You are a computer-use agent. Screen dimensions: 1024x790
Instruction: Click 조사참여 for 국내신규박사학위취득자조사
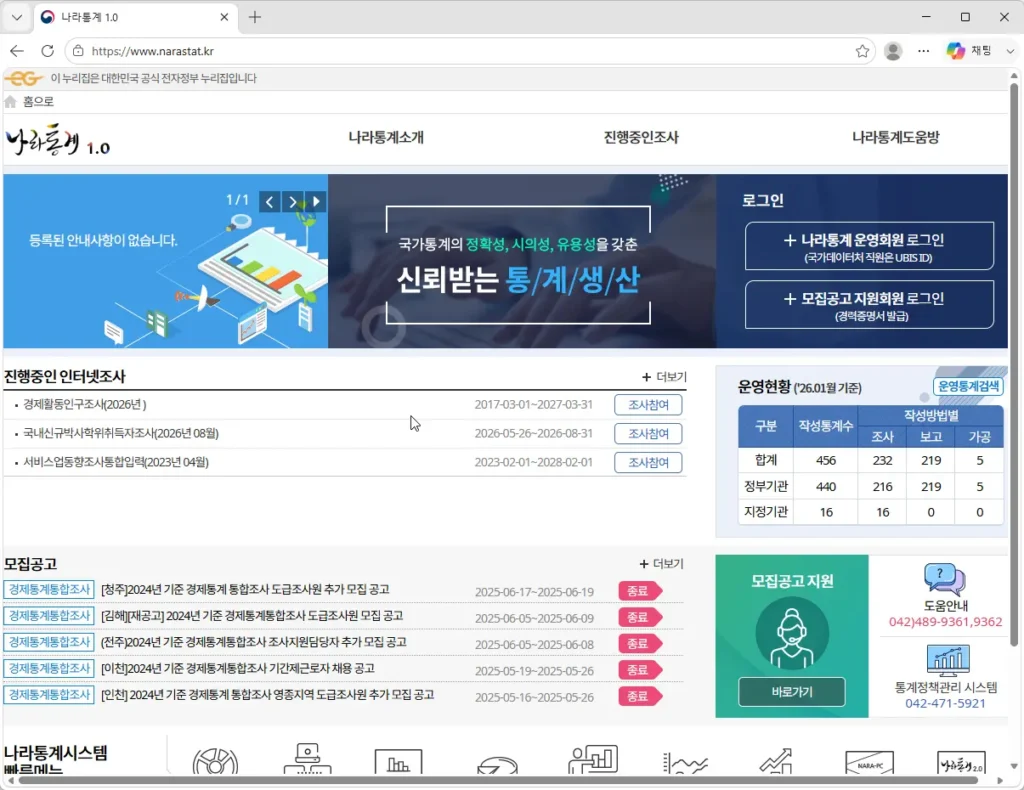[x=648, y=434]
